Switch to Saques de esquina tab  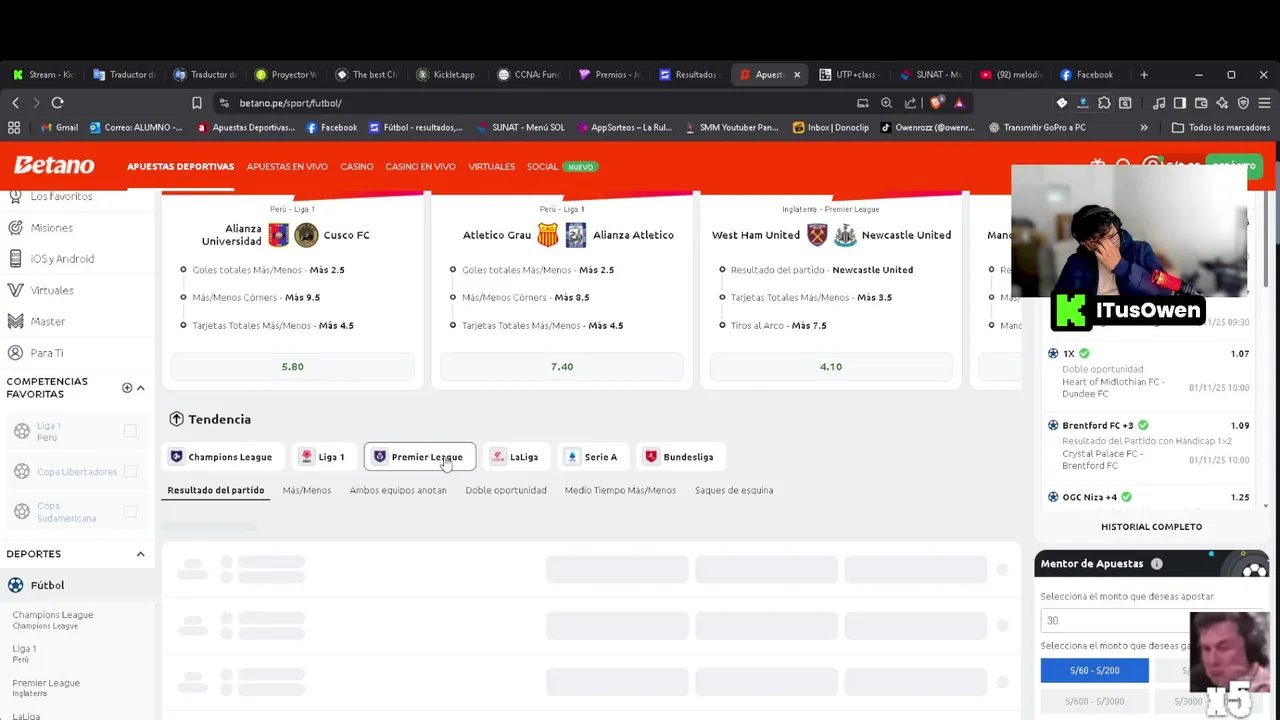[734, 490]
